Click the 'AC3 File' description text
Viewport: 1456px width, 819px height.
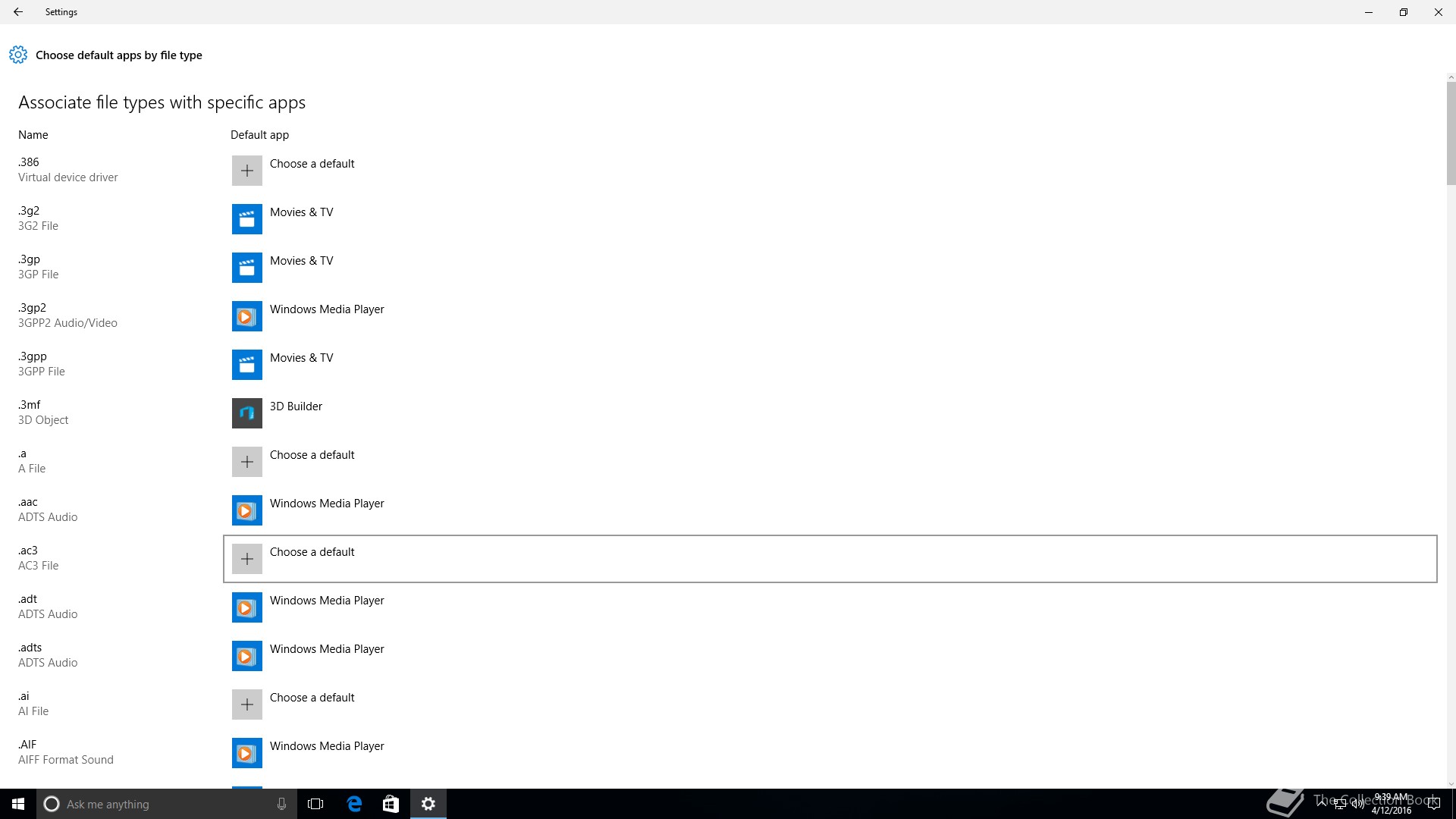pyautogui.click(x=38, y=566)
